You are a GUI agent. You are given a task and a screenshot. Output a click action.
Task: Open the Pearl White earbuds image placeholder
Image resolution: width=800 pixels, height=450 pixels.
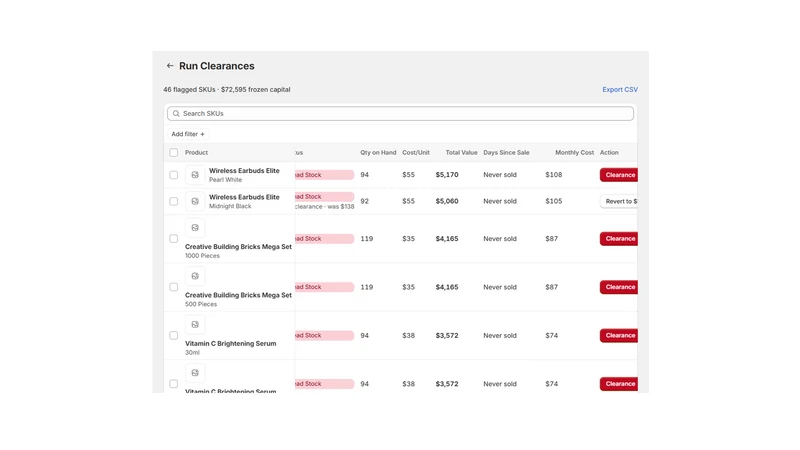point(195,175)
